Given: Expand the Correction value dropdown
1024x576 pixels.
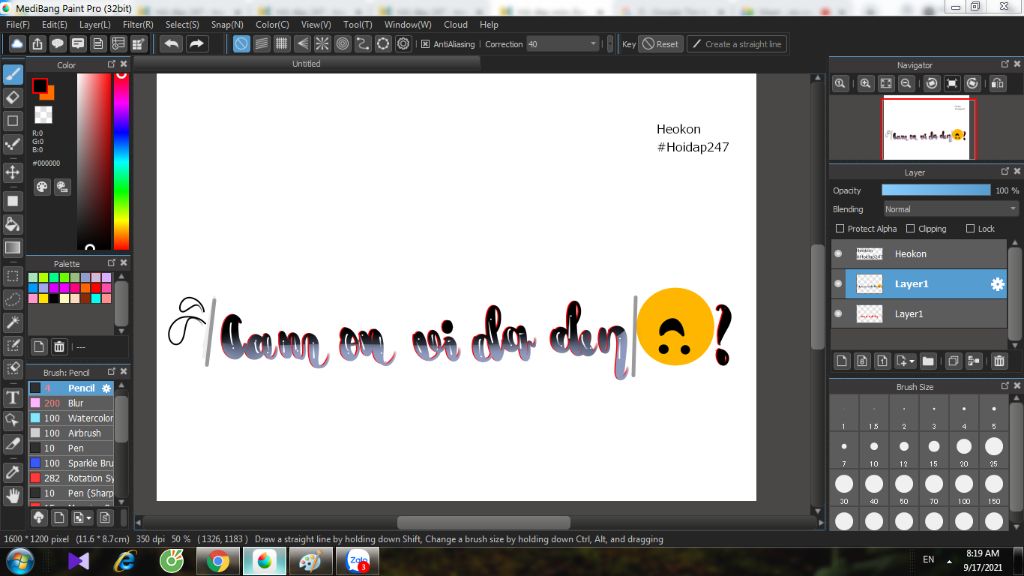Looking at the screenshot, I should (594, 44).
